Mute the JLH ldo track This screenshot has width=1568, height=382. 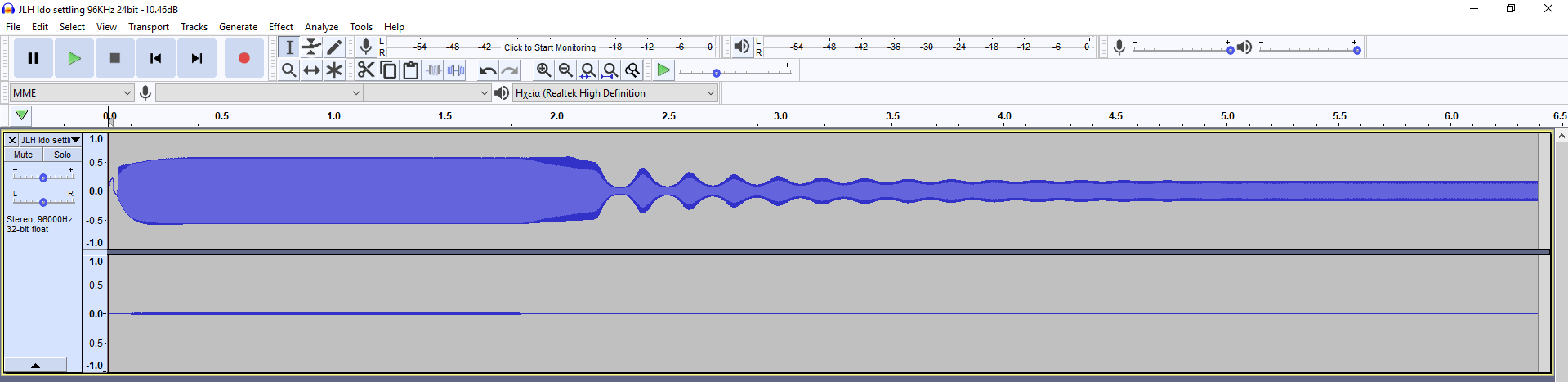[24, 155]
